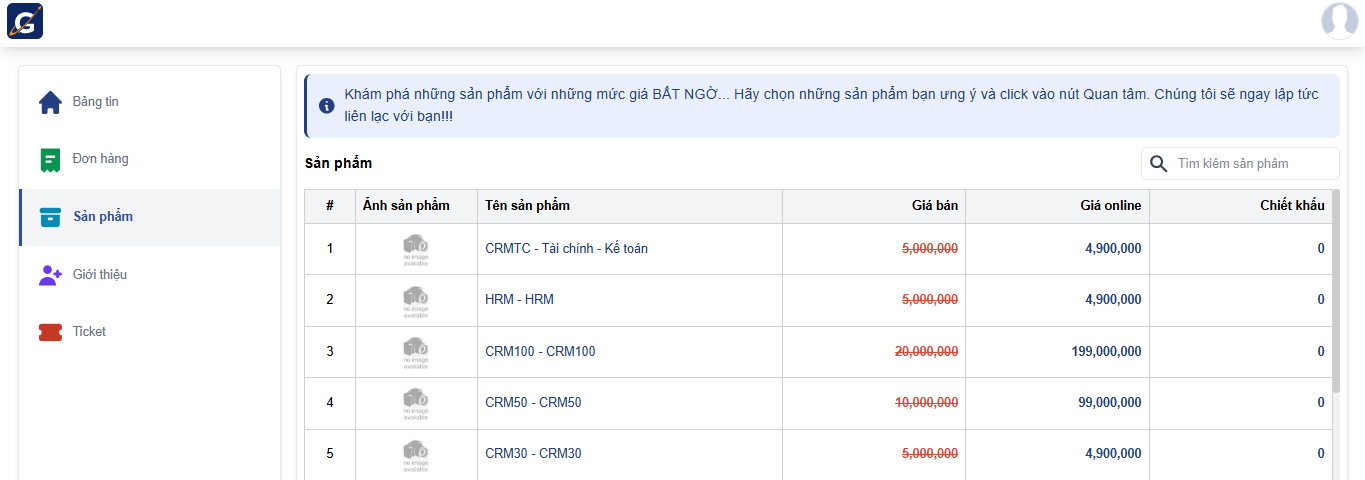
Task: Select the CRM100 - CRM100 product name
Action: point(540,351)
